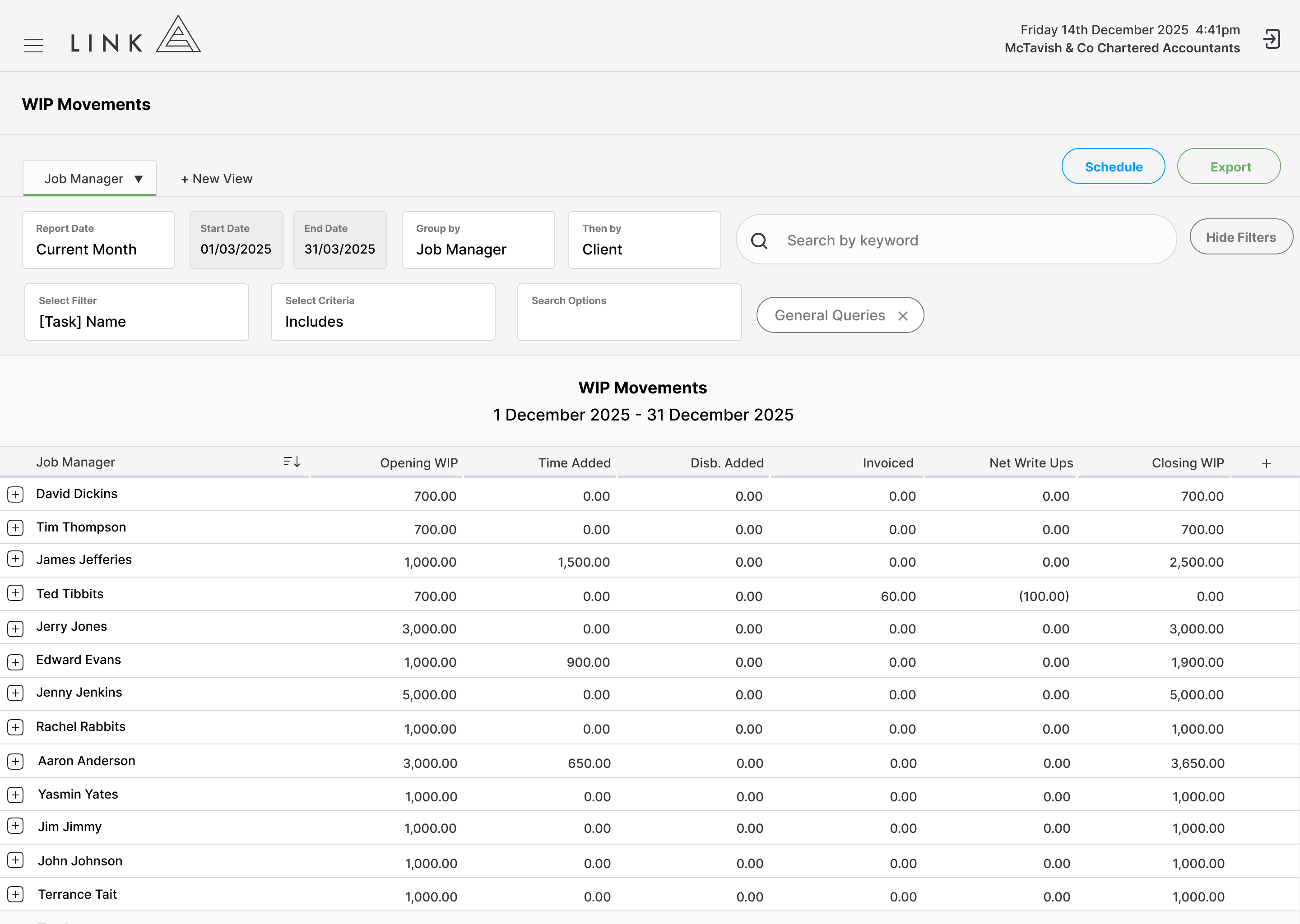
Task: Click the General Queries chip label
Action: point(830,315)
